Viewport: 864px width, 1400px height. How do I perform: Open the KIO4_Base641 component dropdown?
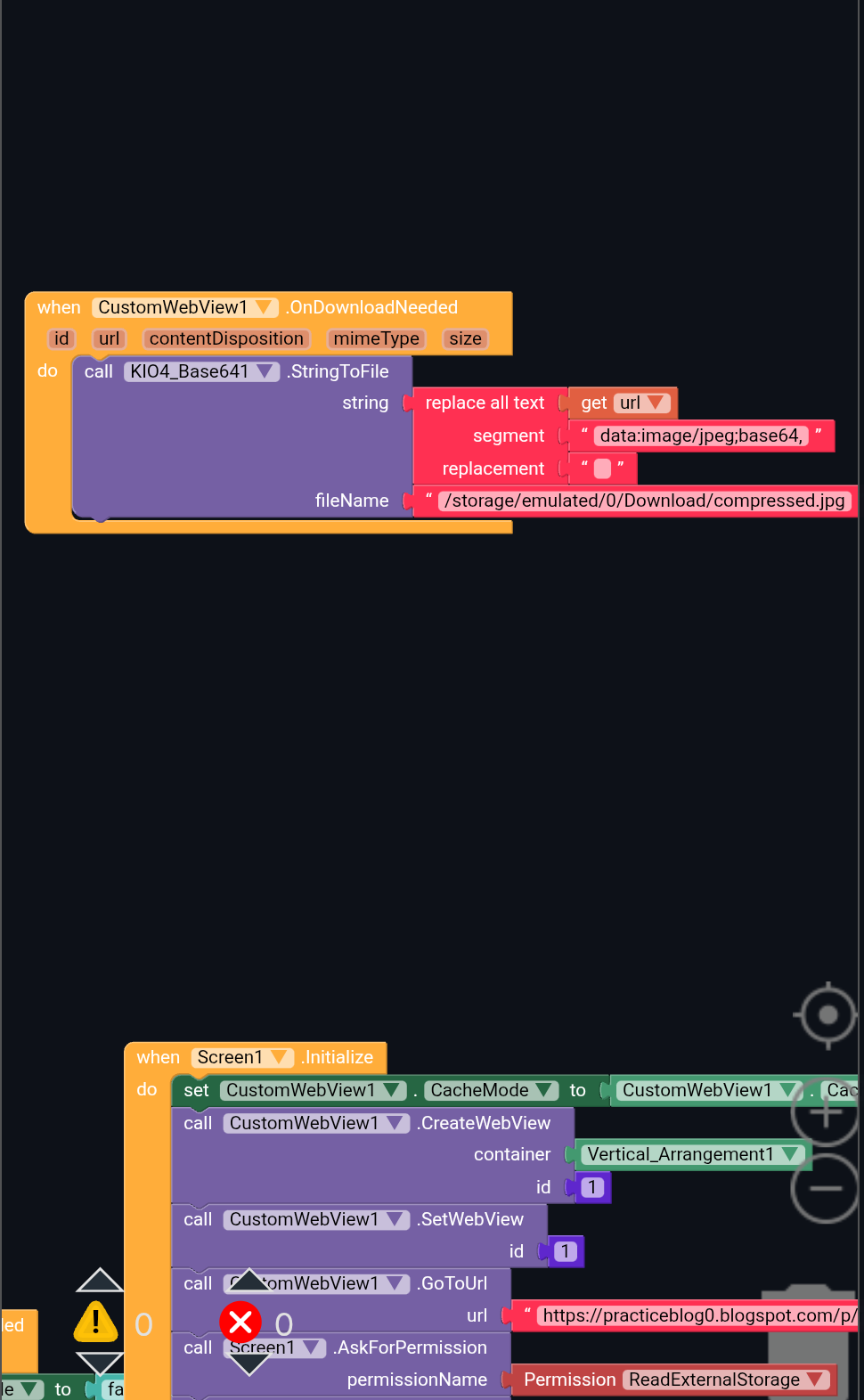click(265, 371)
